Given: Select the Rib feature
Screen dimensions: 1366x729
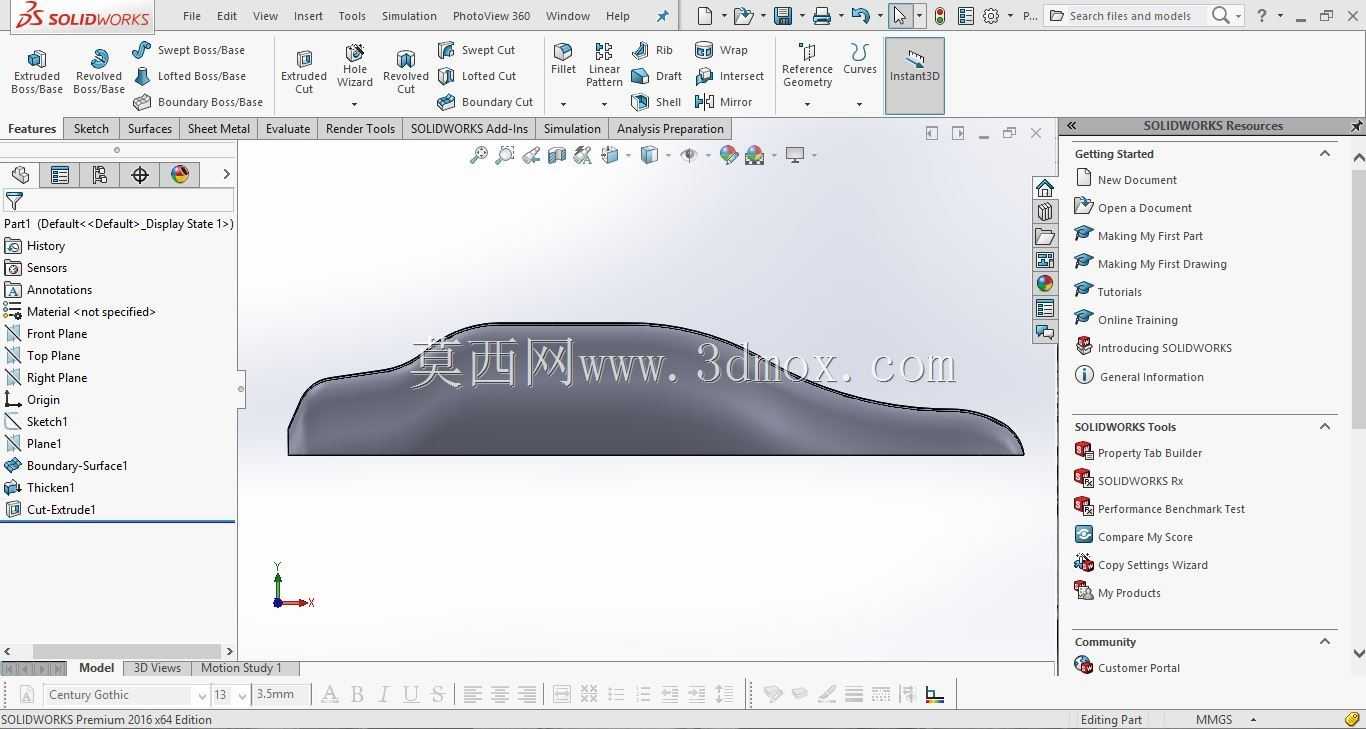Looking at the screenshot, I should [x=652, y=50].
